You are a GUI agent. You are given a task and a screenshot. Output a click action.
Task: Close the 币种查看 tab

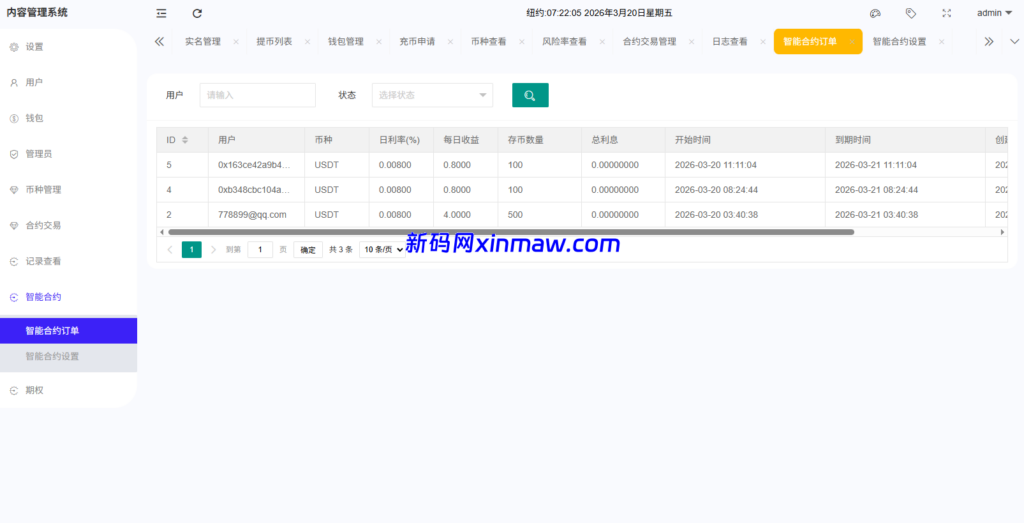[521, 42]
